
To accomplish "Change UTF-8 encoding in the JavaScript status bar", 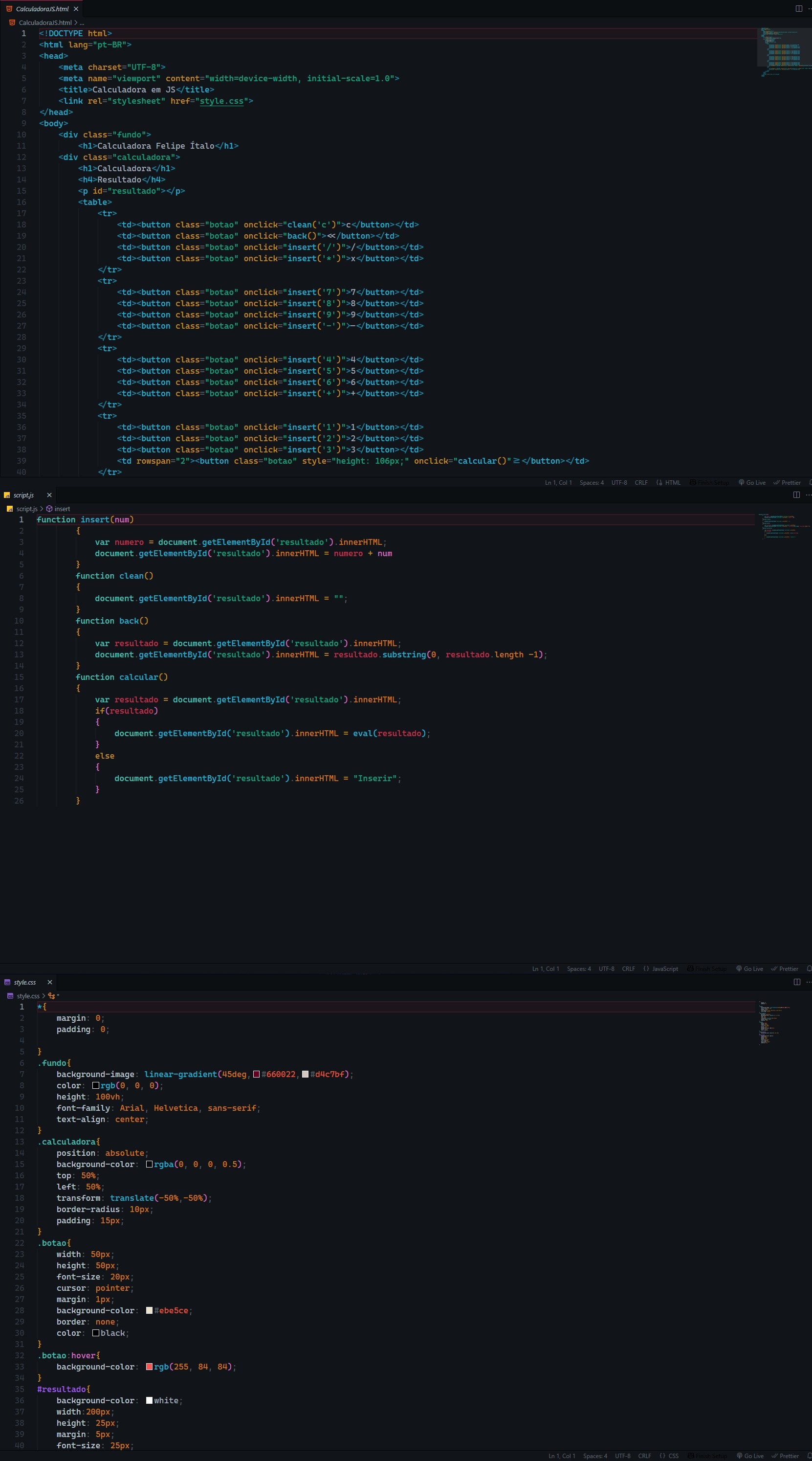I will (x=606, y=969).
